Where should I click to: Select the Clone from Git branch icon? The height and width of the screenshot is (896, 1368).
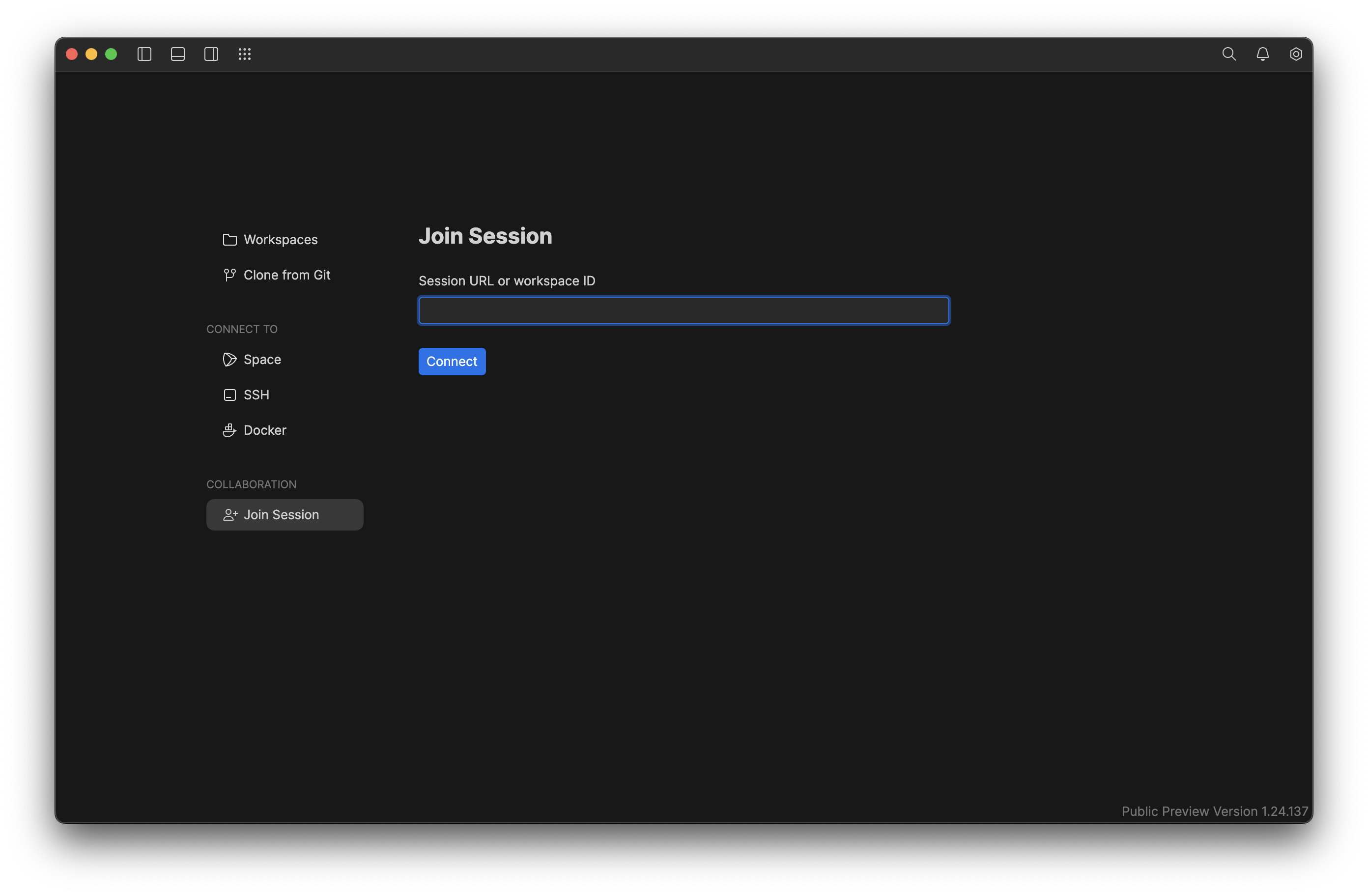pyautogui.click(x=229, y=275)
